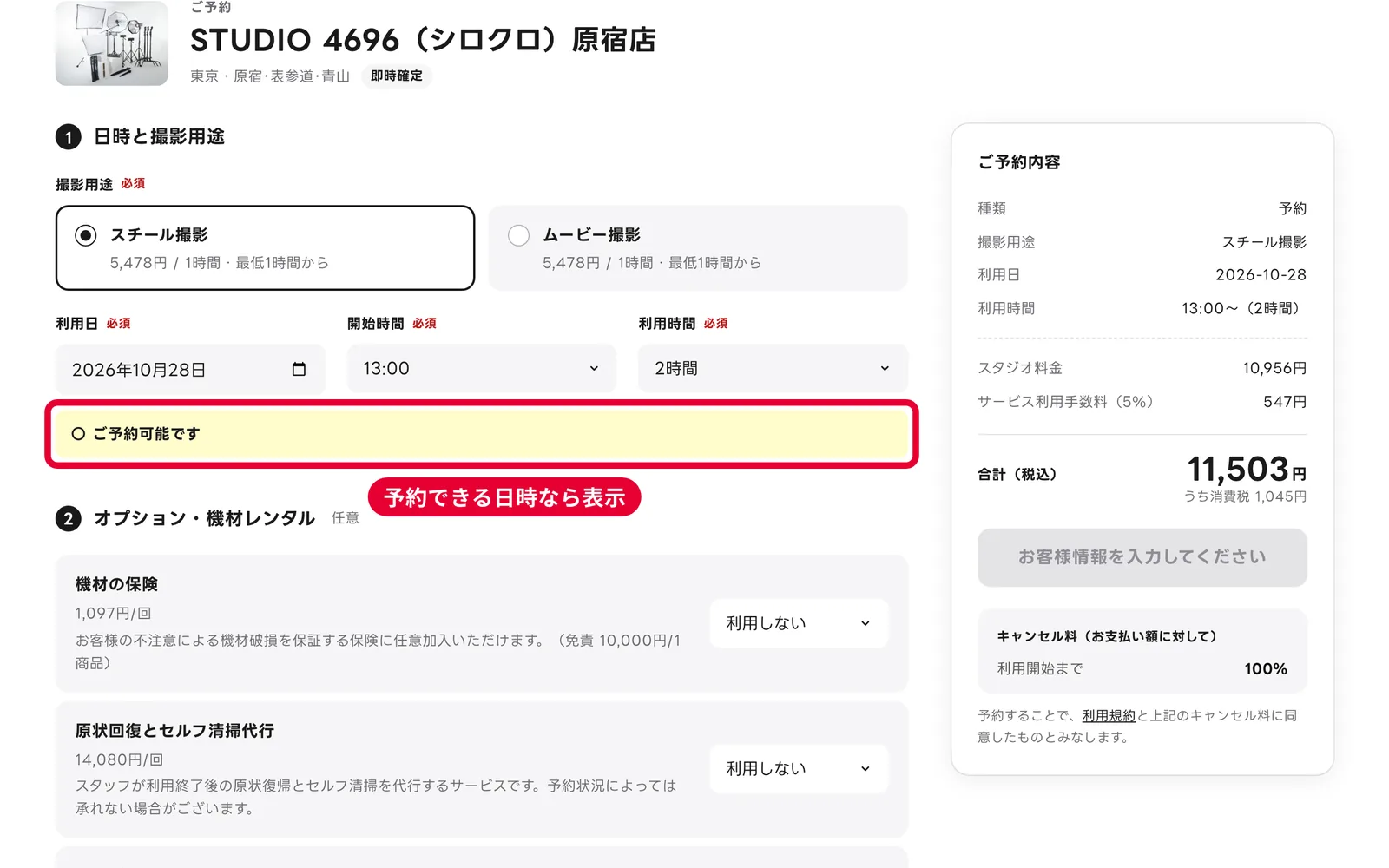Click the studio thumbnail image

pyautogui.click(x=112, y=43)
